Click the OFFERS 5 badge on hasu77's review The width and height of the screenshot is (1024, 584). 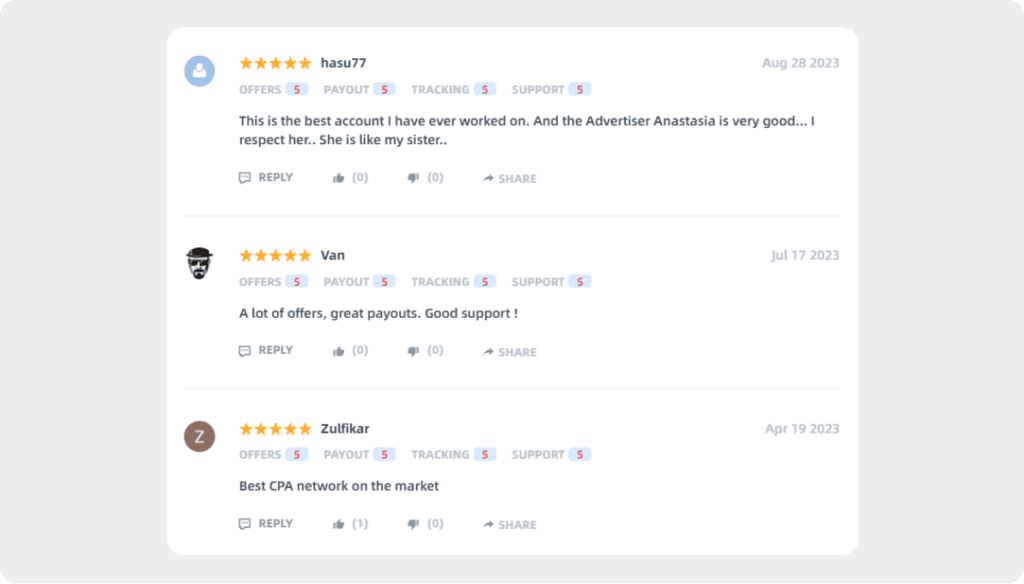272,89
